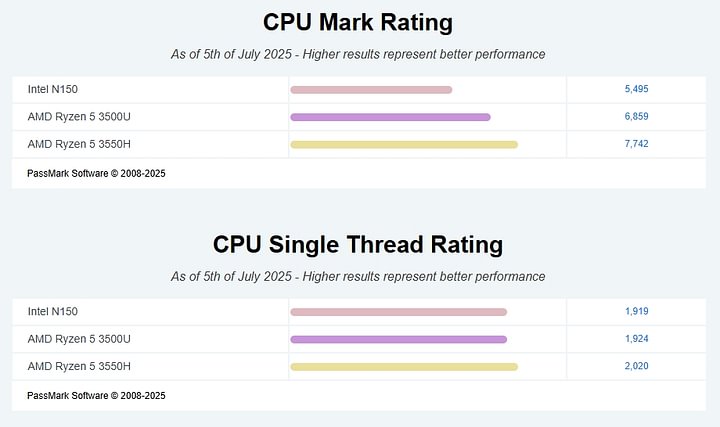
Task: Click the yellow Ryzen 5 3550H CPU Mark bar
Action: tap(404, 145)
